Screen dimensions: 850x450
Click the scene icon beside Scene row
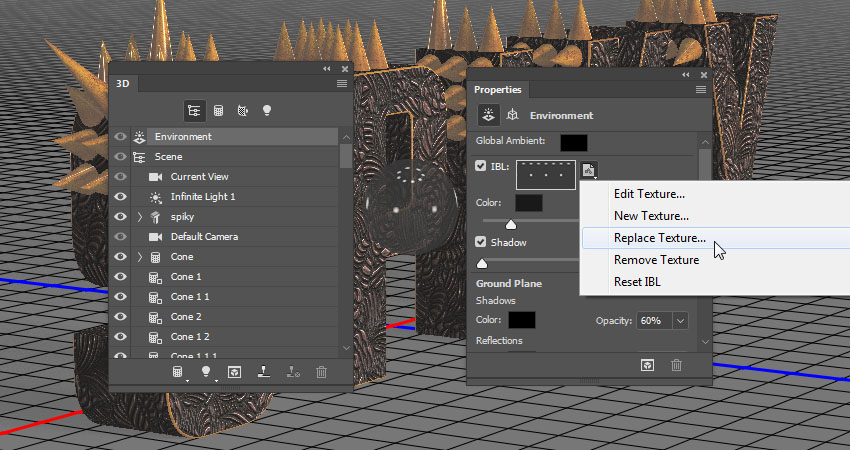coord(139,157)
